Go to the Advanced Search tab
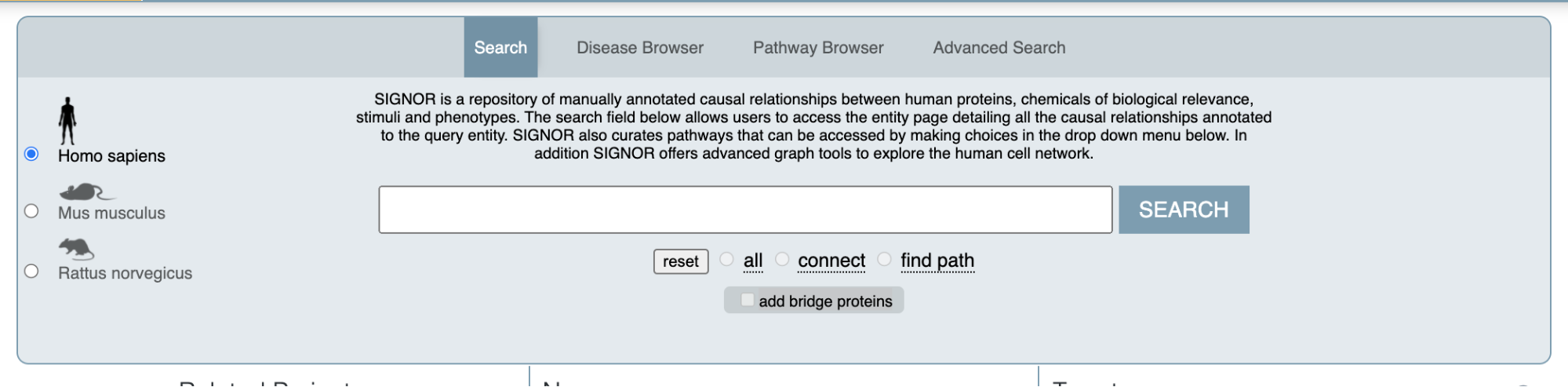 click(999, 47)
